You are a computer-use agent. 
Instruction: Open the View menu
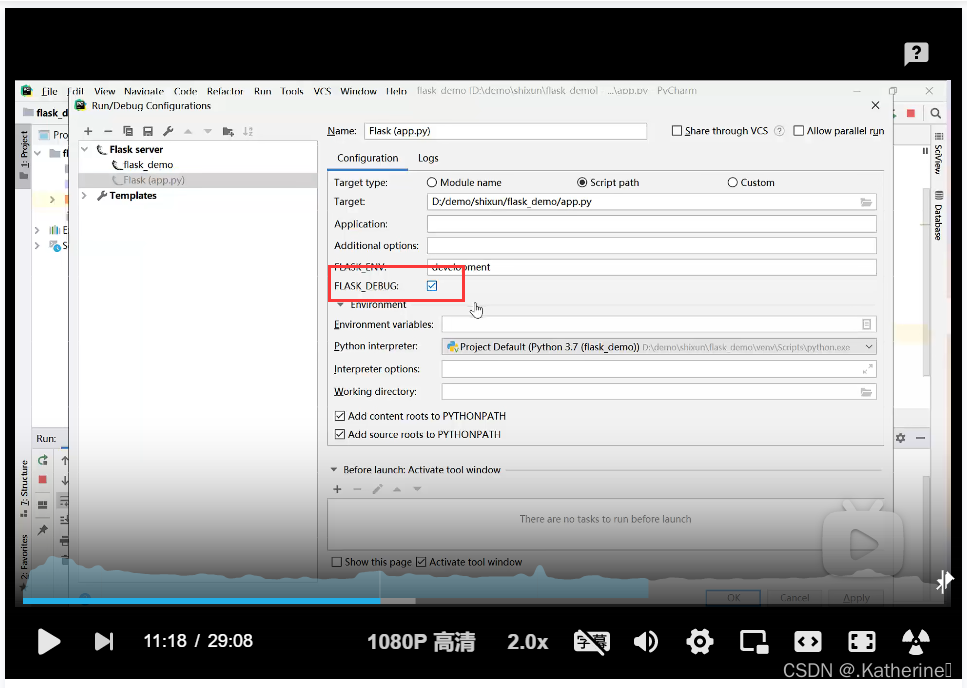click(104, 91)
